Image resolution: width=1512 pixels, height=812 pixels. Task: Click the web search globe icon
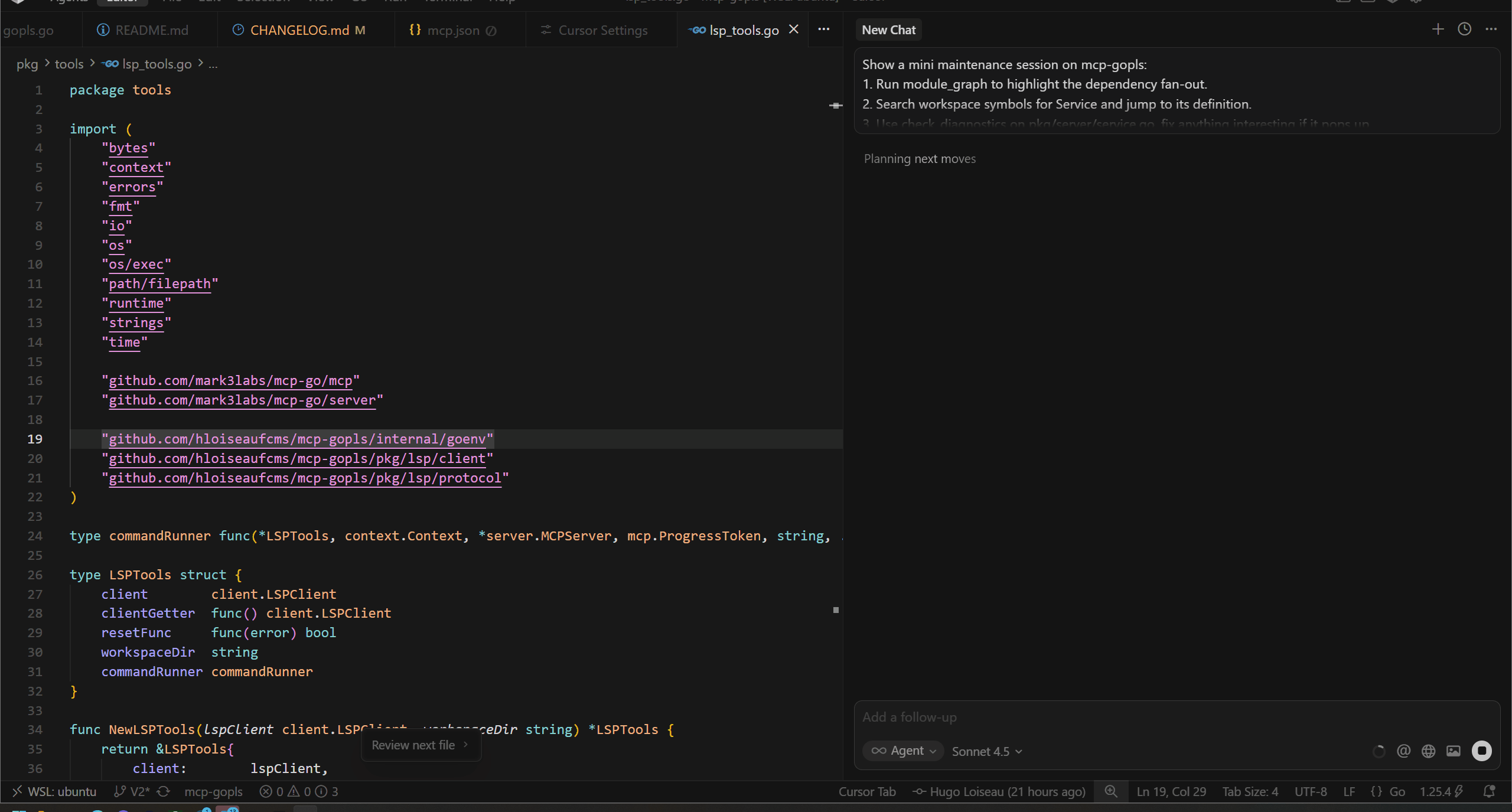click(1428, 751)
